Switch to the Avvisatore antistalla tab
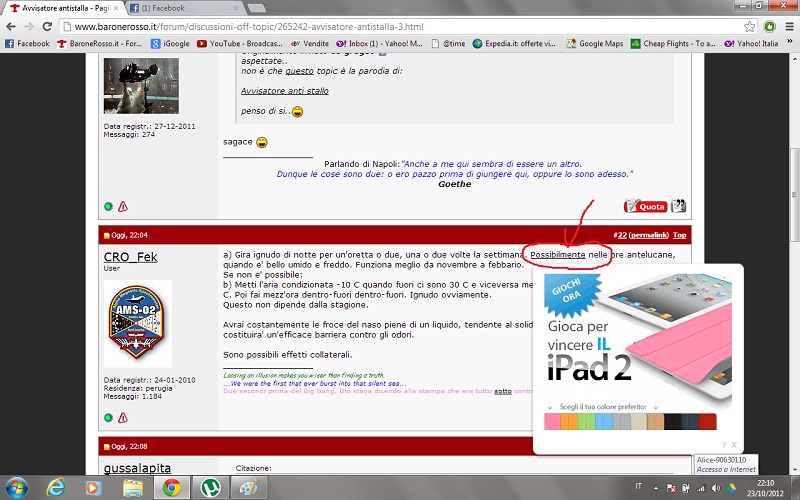Viewport: 800px width, 500px height. [x=60, y=8]
